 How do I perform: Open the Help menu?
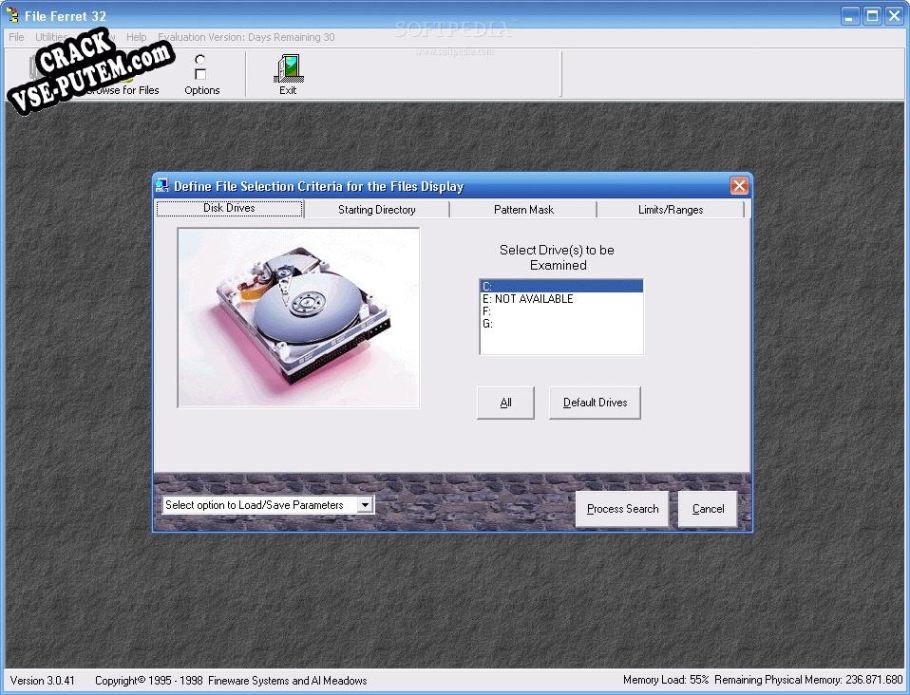point(136,37)
